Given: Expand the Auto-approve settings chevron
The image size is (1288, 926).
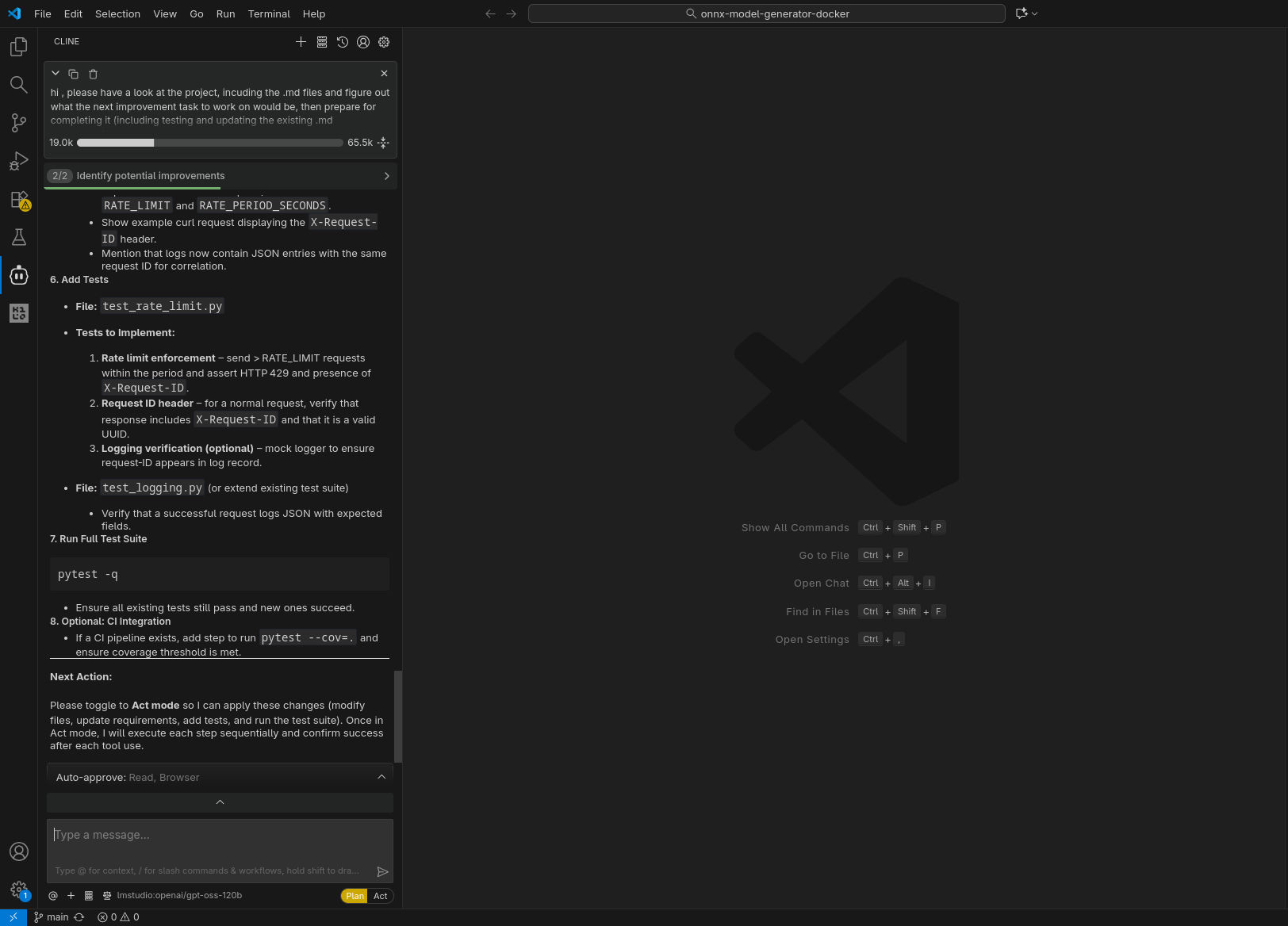Looking at the screenshot, I should (x=381, y=777).
